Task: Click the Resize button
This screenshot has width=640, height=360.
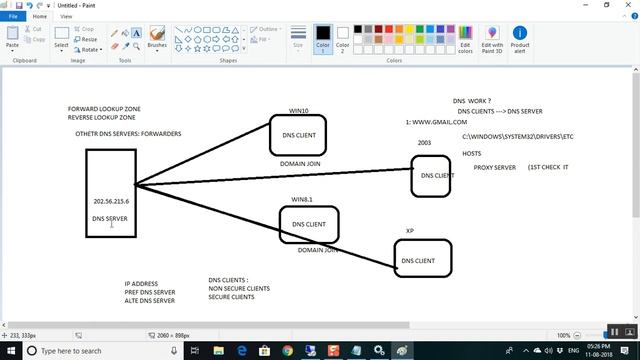Action: pos(86,39)
